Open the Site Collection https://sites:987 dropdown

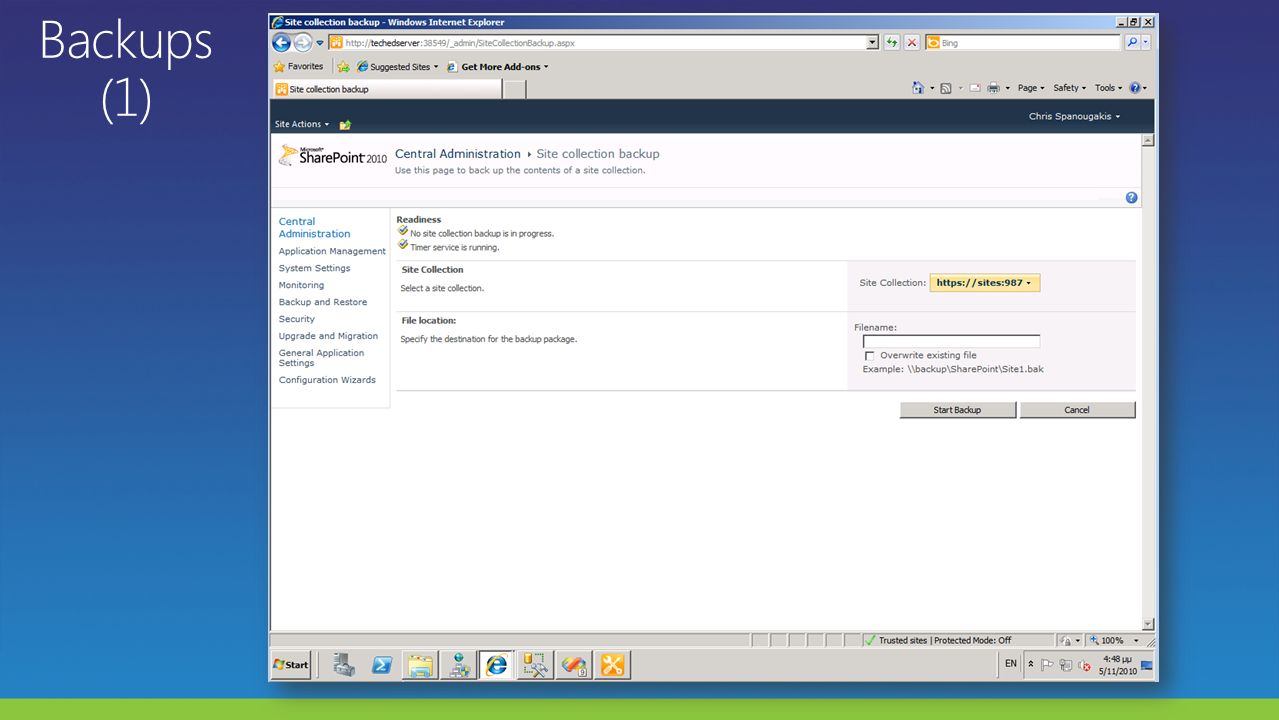point(984,283)
